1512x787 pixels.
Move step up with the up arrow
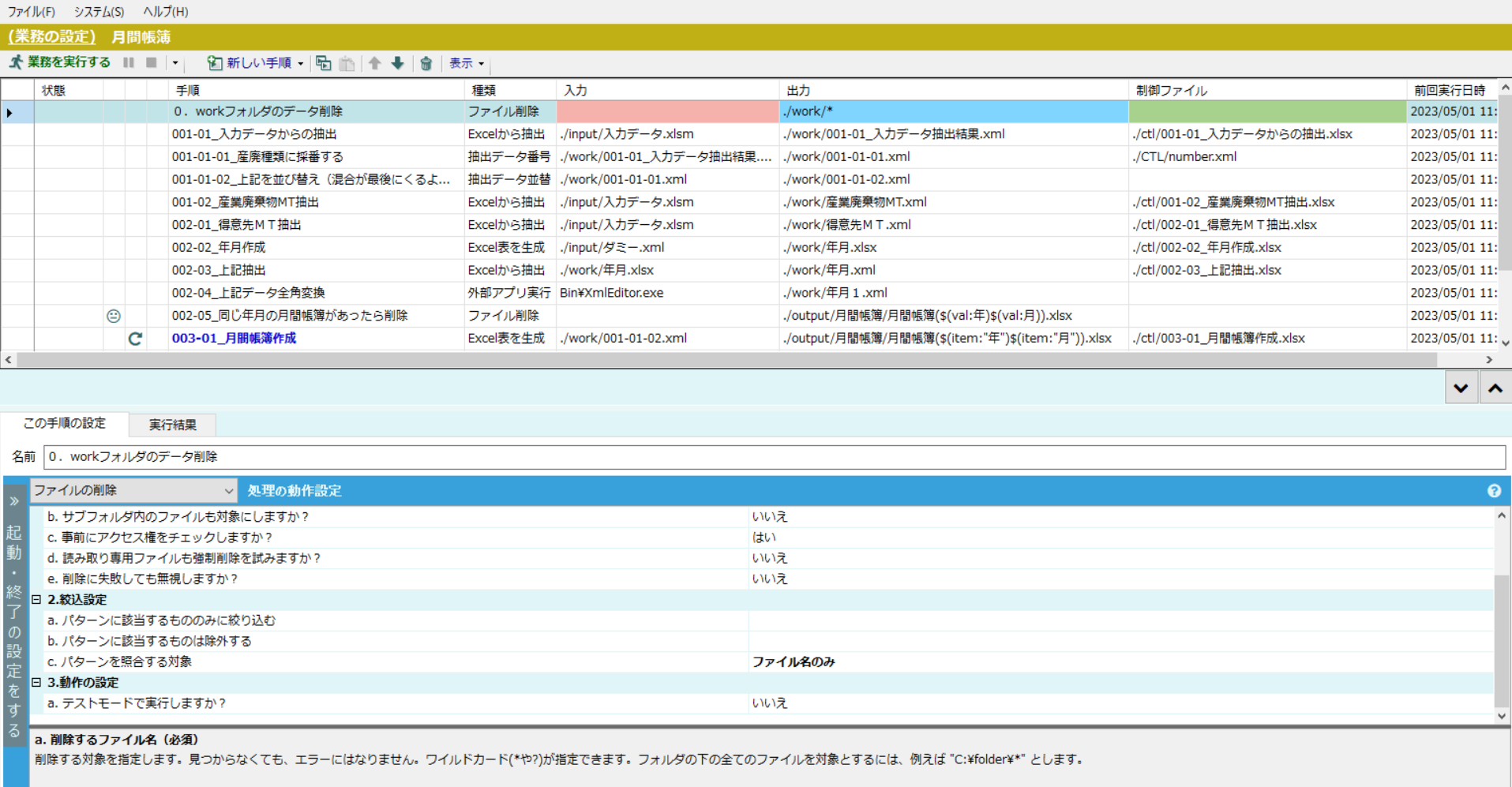coord(375,63)
